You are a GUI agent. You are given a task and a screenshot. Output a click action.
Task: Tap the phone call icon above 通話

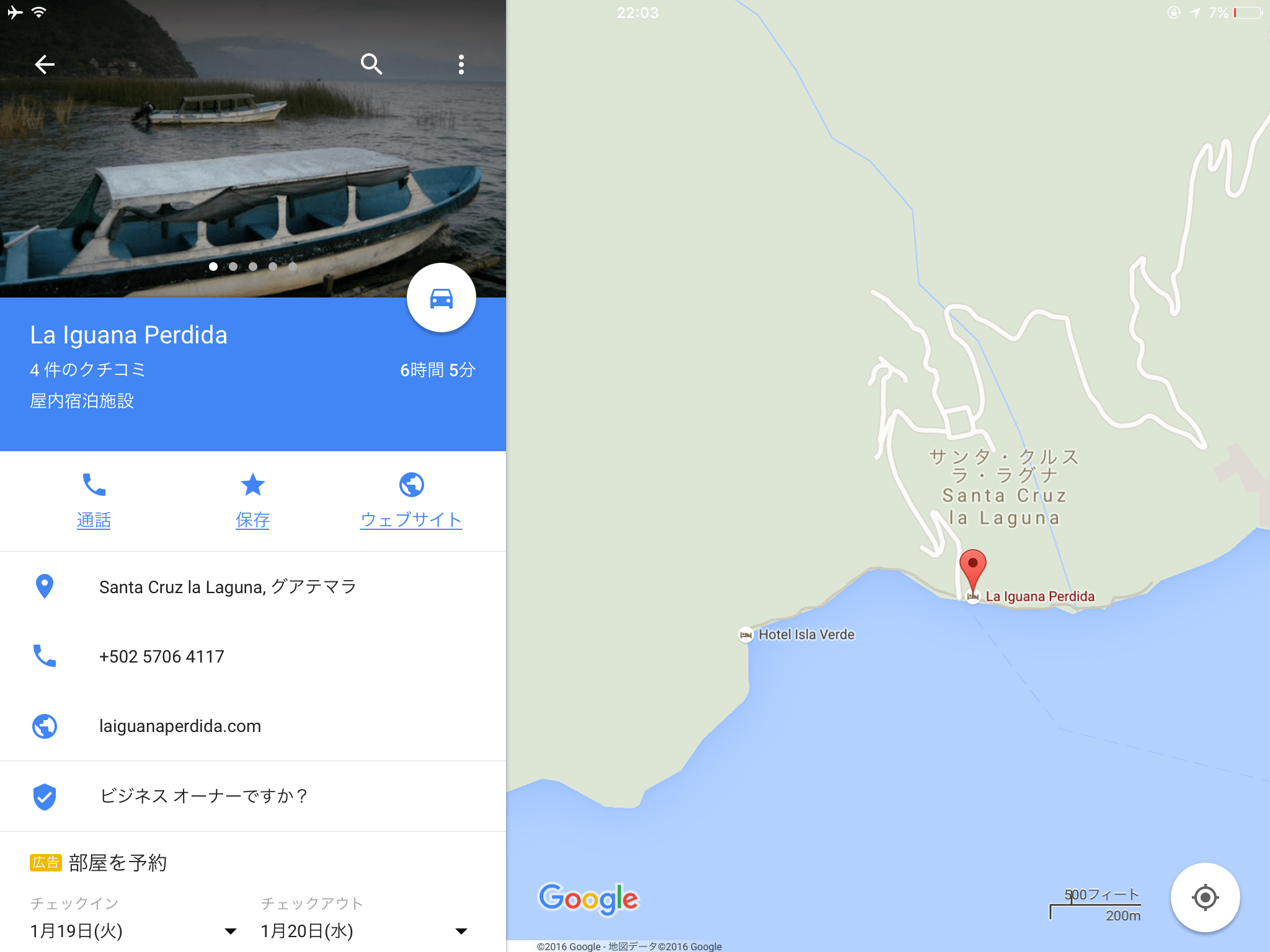94,484
